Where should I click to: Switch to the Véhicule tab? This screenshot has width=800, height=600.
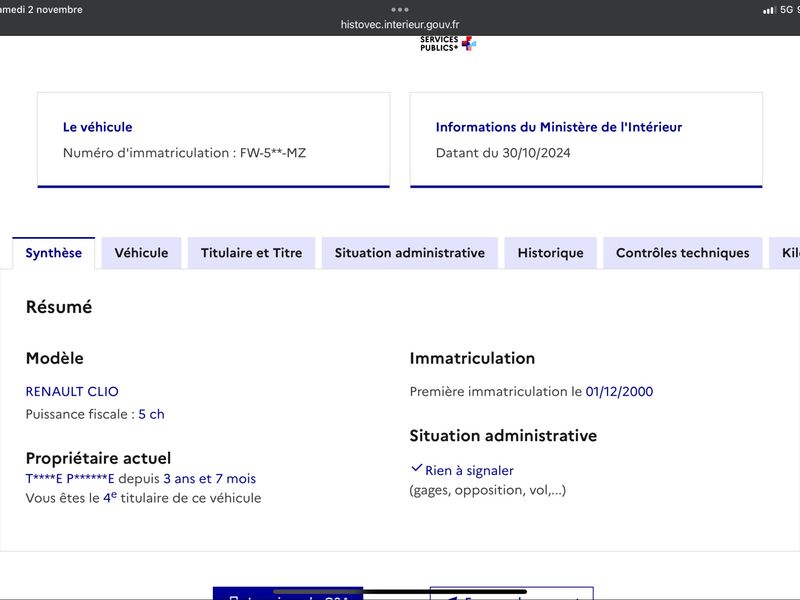[x=141, y=253]
